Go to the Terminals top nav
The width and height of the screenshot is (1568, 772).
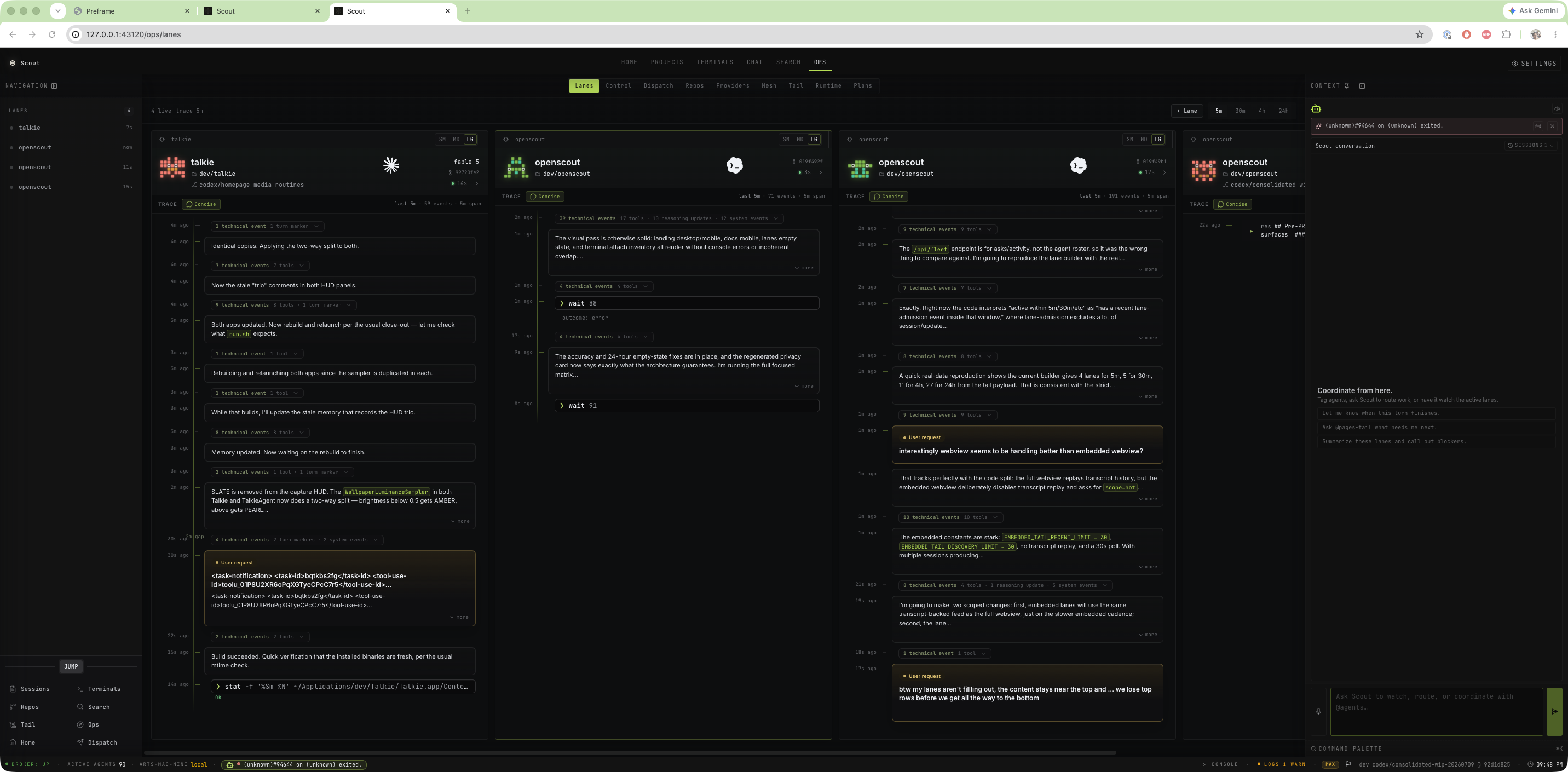715,62
